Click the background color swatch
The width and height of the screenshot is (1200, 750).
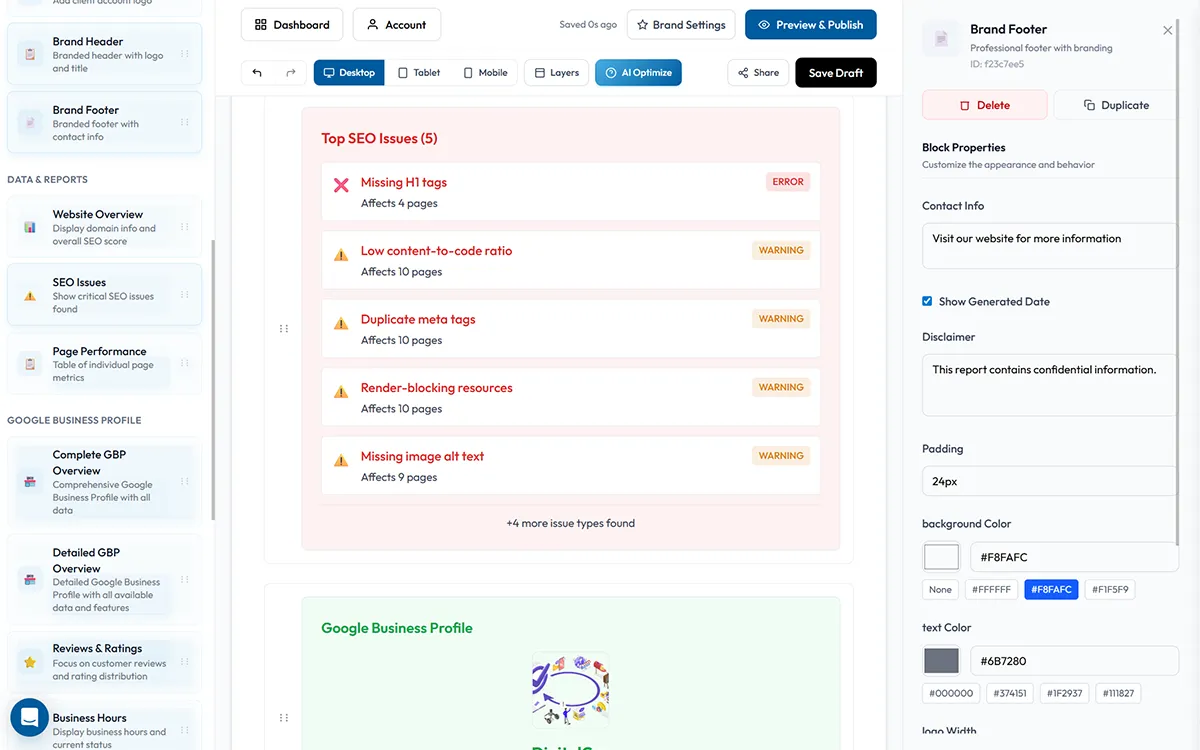(x=941, y=557)
